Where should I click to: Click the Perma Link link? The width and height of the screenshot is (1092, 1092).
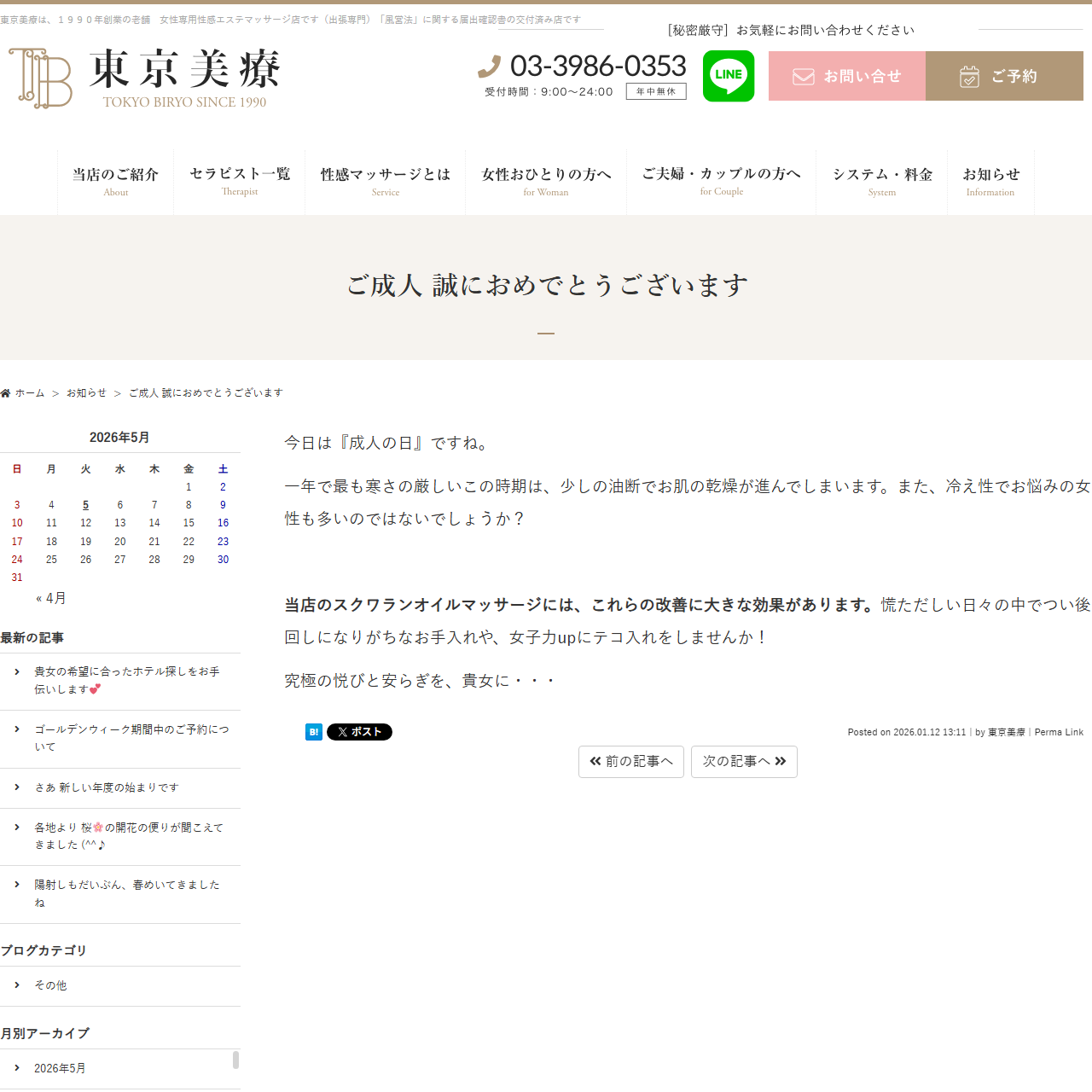pos(1059,732)
